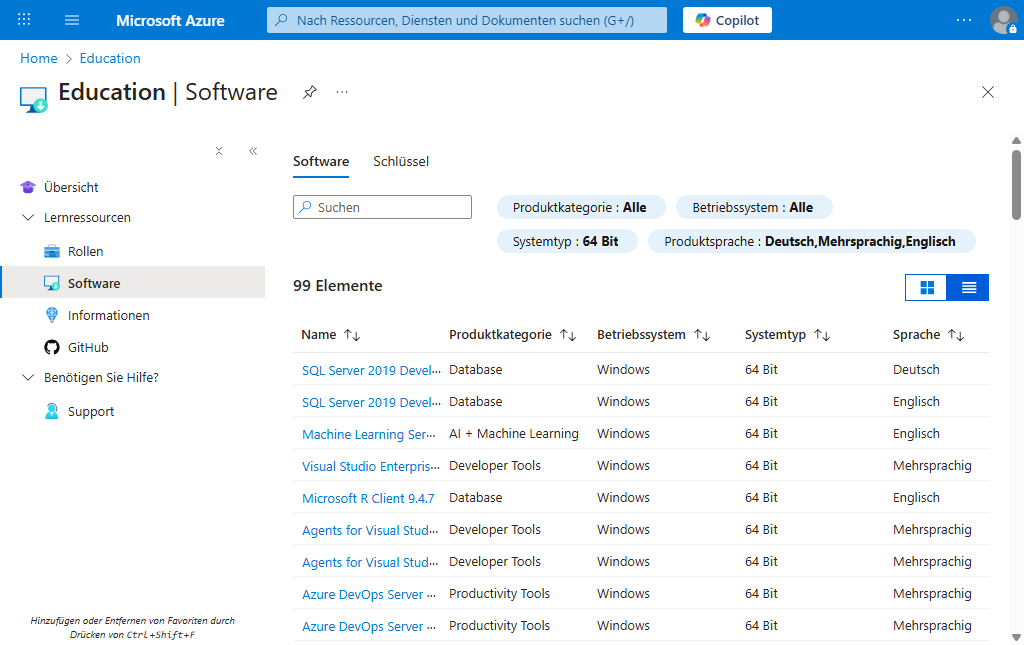The width and height of the screenshot is (1024, 645).
Task: Open Visual Studio Enterprise link
Action: [x=370, y=466]
